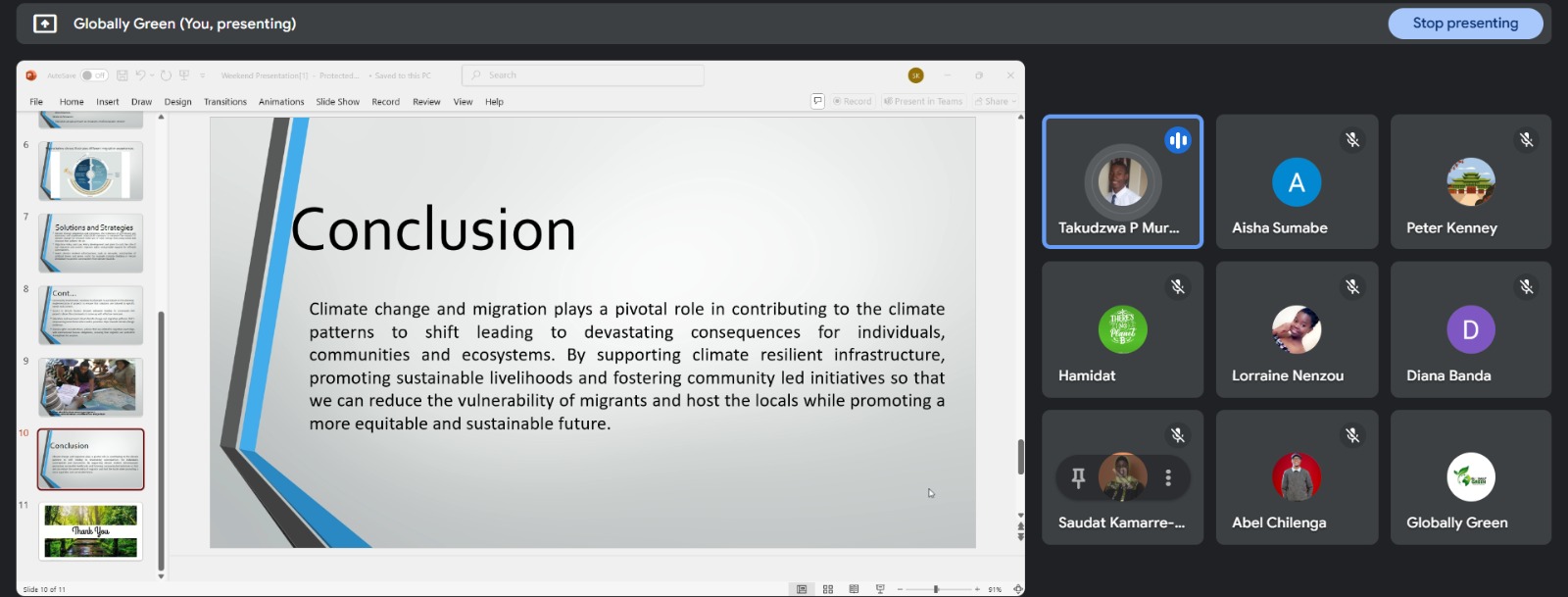Click the Record button in the ribbon

(x=852, y=101)
